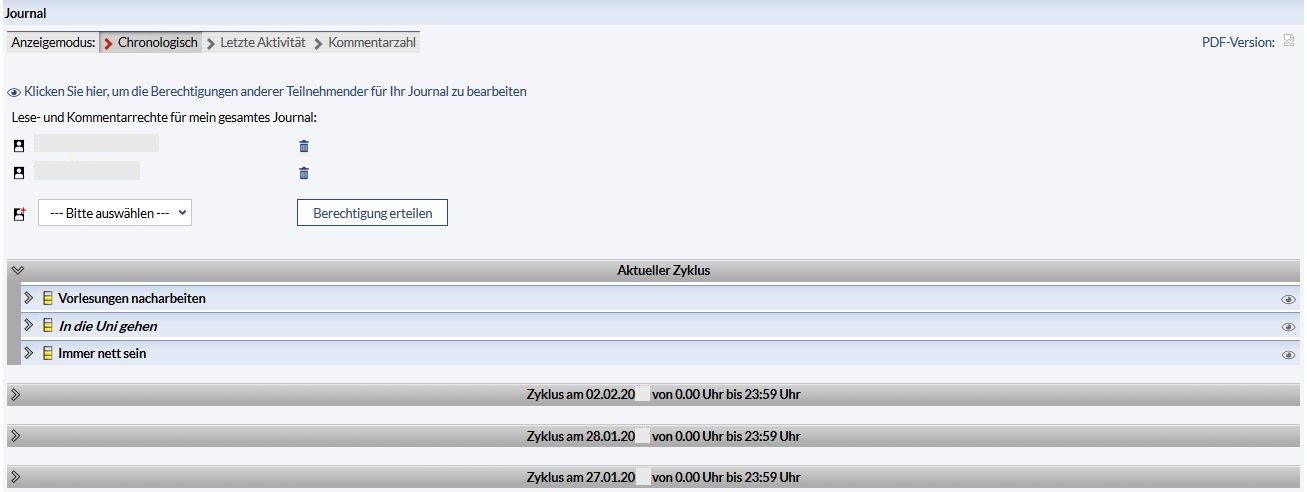Open link to edit journal permissions
This screenshot has height=492, width=1307.
coord(275,91)
